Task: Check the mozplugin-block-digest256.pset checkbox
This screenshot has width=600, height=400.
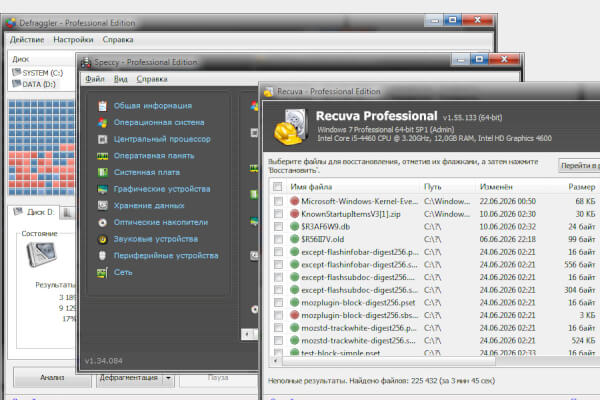Action: click(x=278, y=302)
